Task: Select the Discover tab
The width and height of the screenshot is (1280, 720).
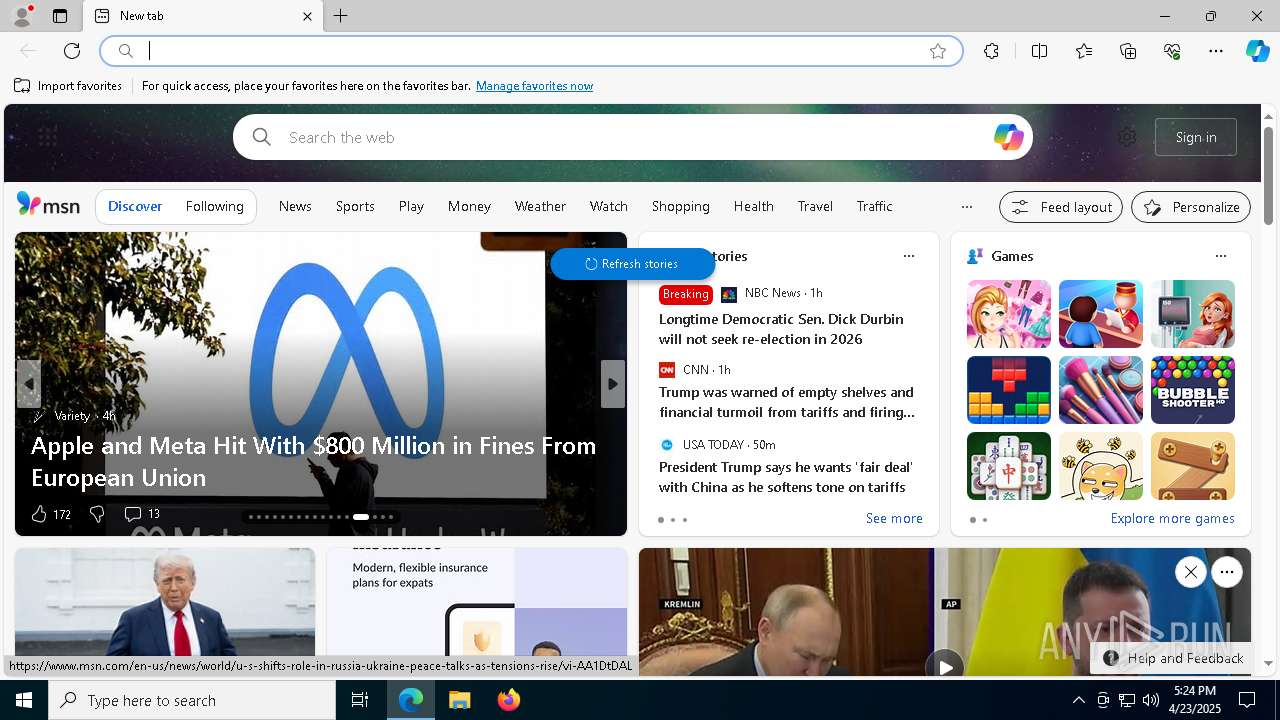Action: [x=135, y=206]
